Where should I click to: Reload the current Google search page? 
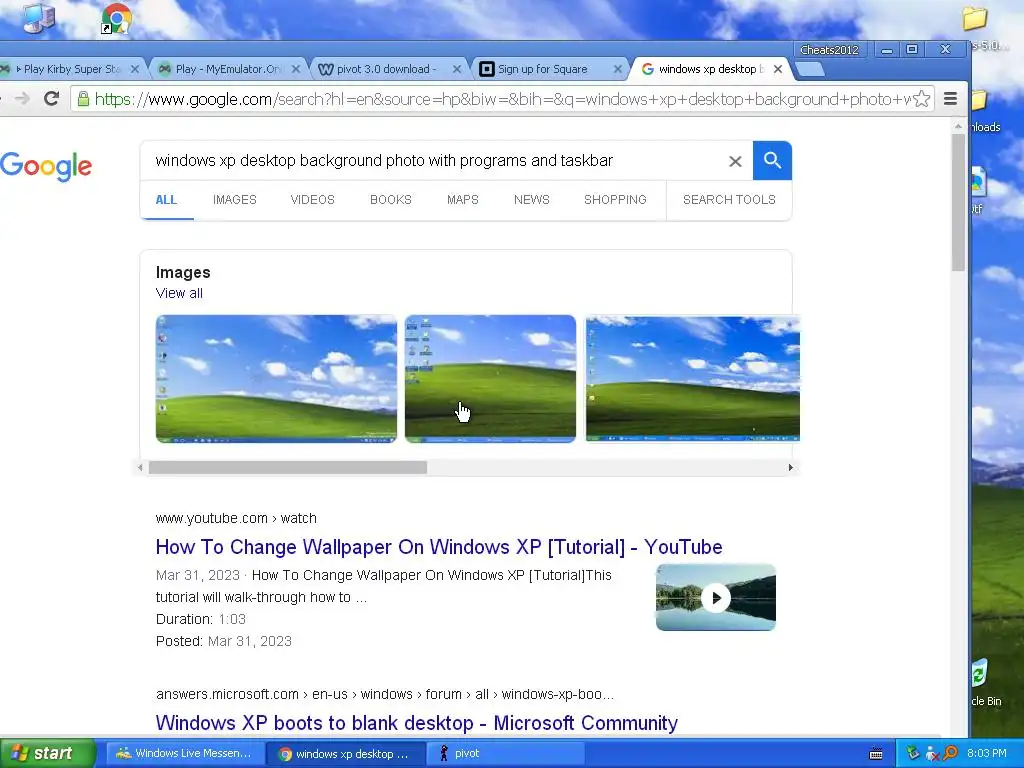(x=51, y=99)
